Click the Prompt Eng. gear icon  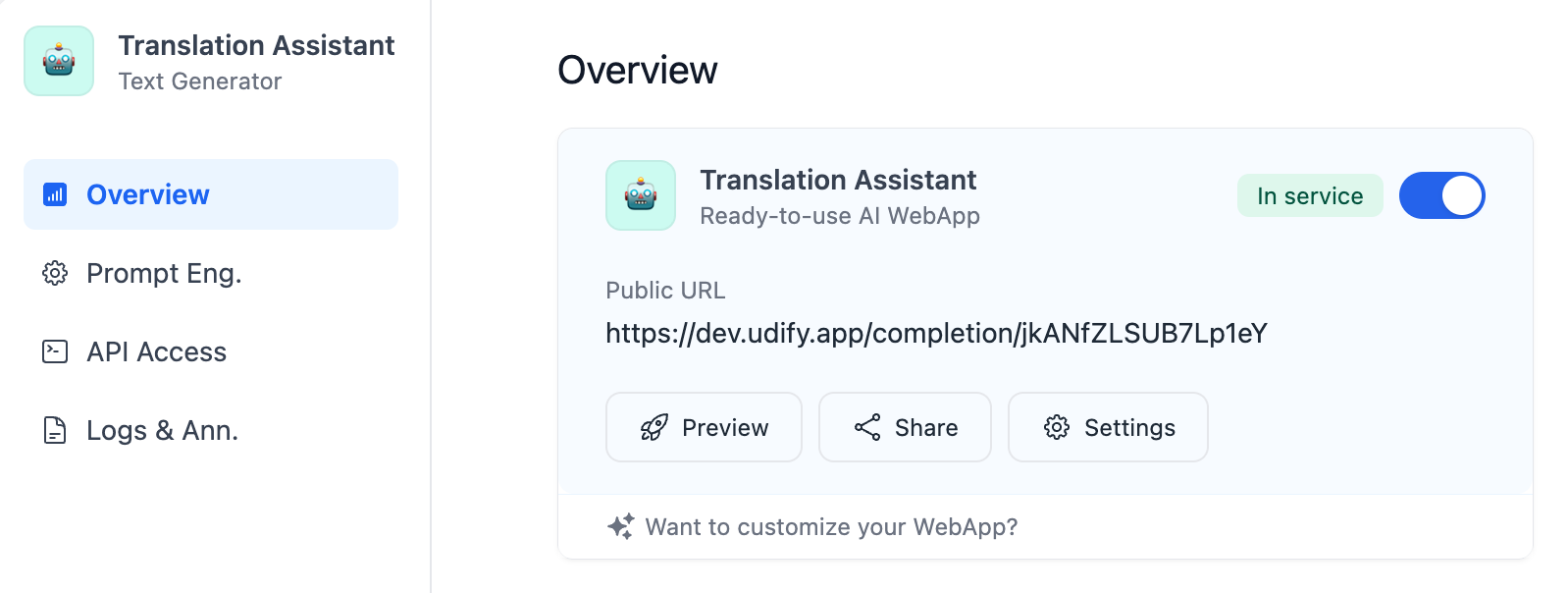[55, 273]
